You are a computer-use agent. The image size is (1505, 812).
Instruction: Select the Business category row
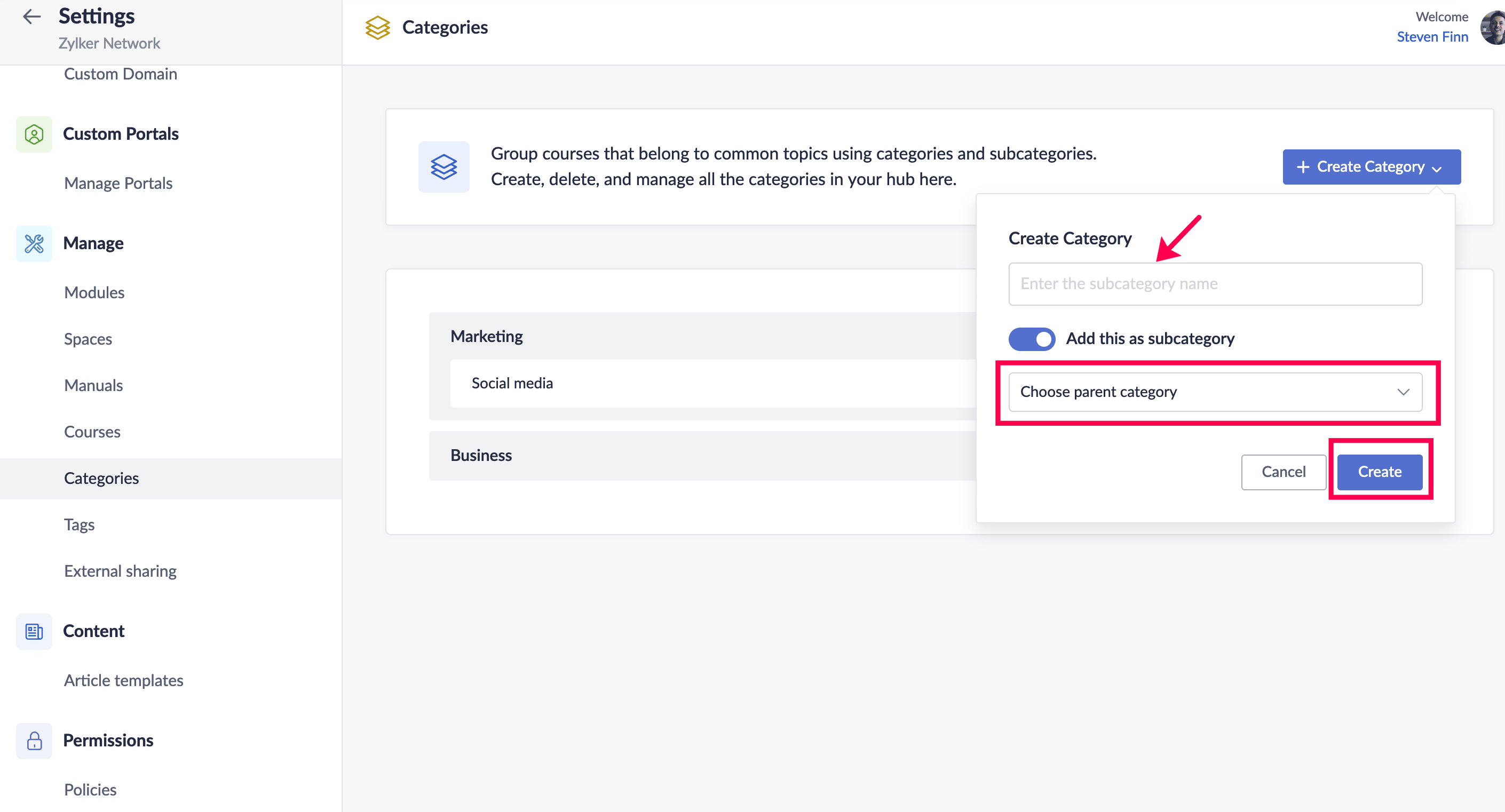tap(702, 456)
